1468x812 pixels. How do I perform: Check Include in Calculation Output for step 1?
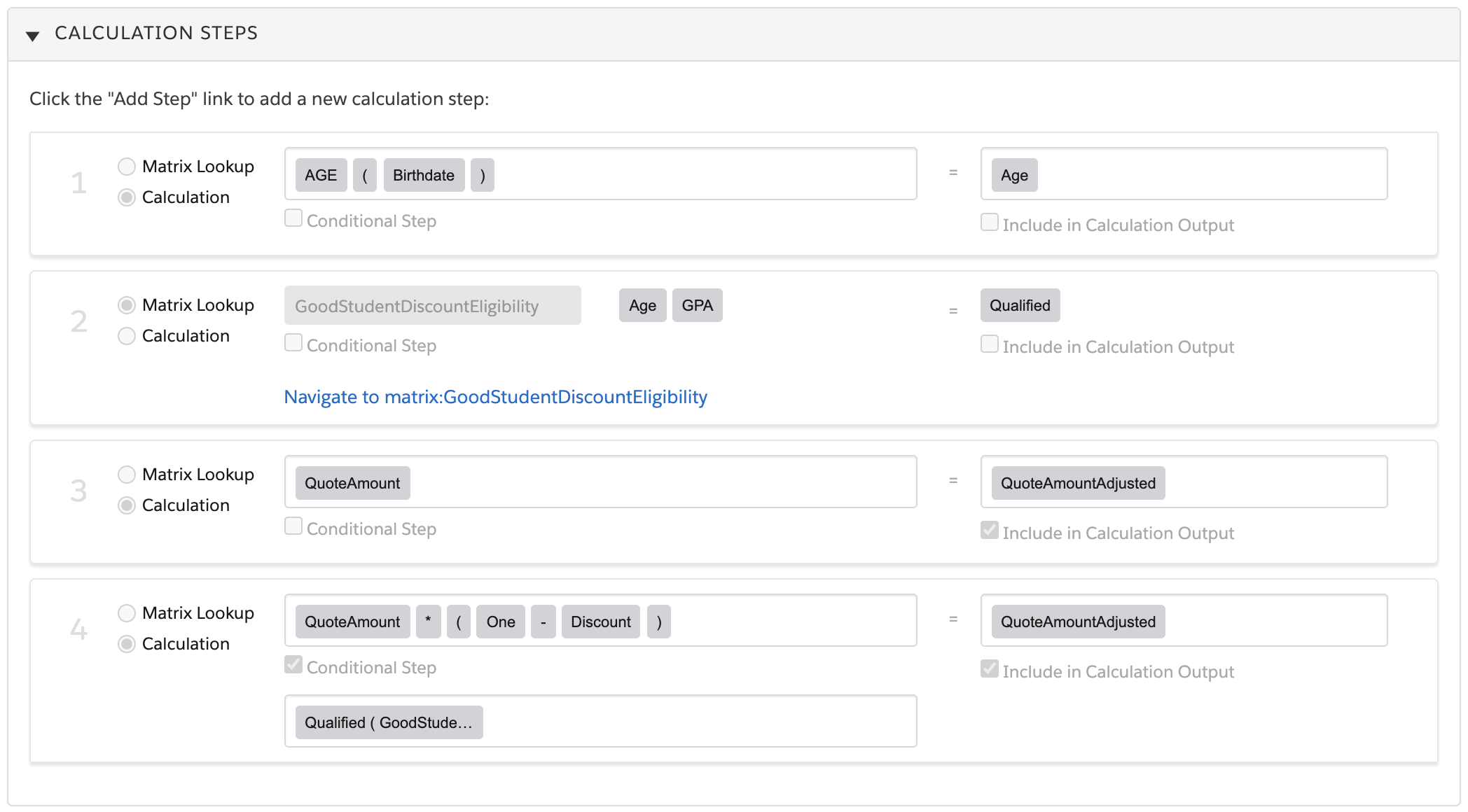[990, 223]
